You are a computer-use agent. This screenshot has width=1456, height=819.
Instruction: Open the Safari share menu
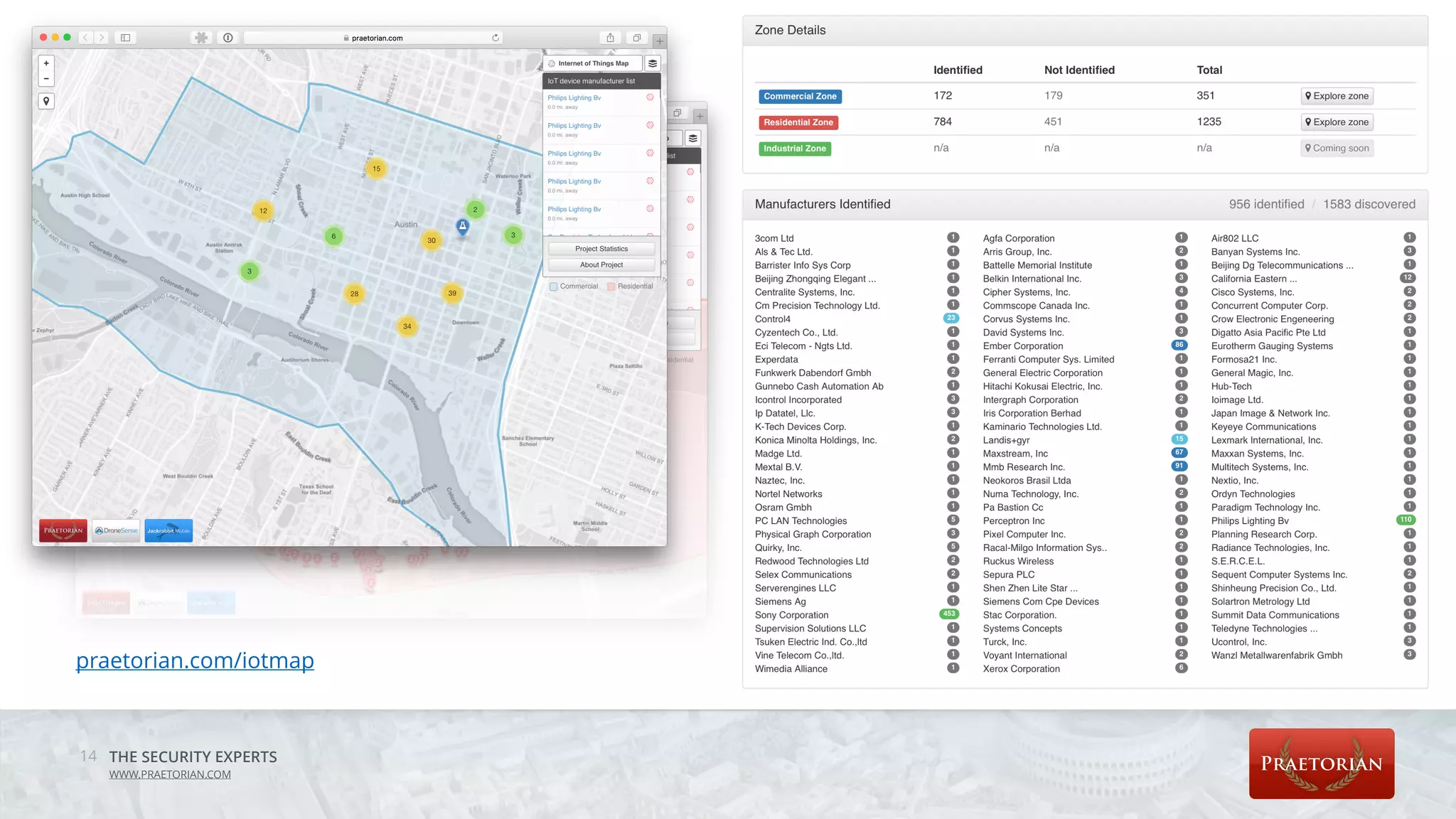tap(610, 38)
